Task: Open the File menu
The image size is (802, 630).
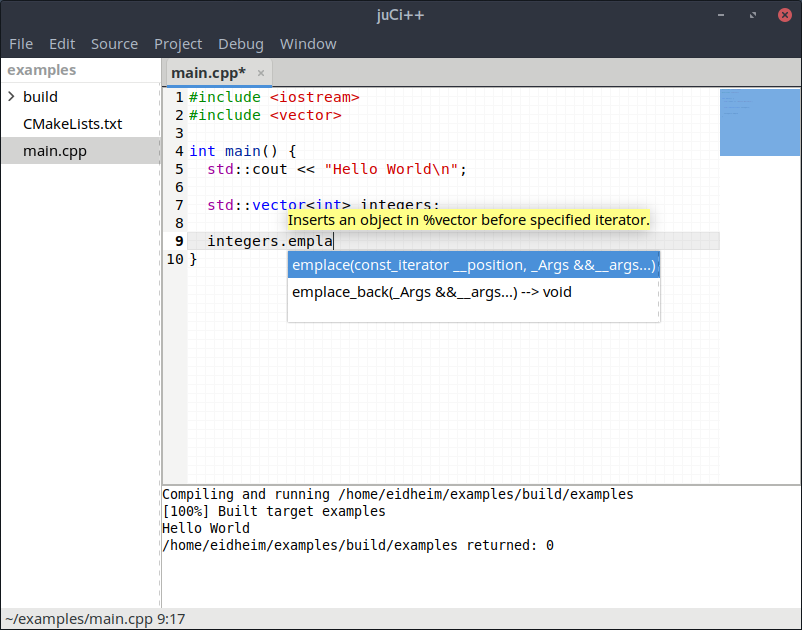Action: [21, 44]
